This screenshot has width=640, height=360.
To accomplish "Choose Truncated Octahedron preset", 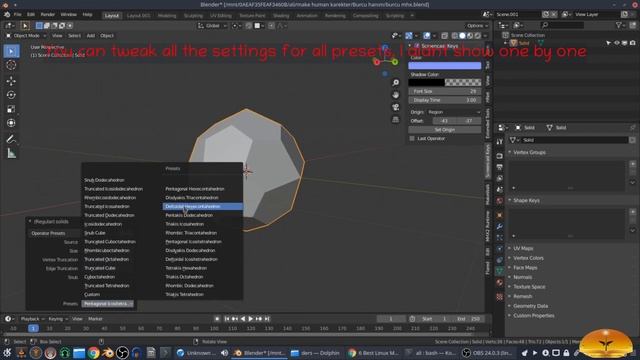I will (x=107, y=259).
